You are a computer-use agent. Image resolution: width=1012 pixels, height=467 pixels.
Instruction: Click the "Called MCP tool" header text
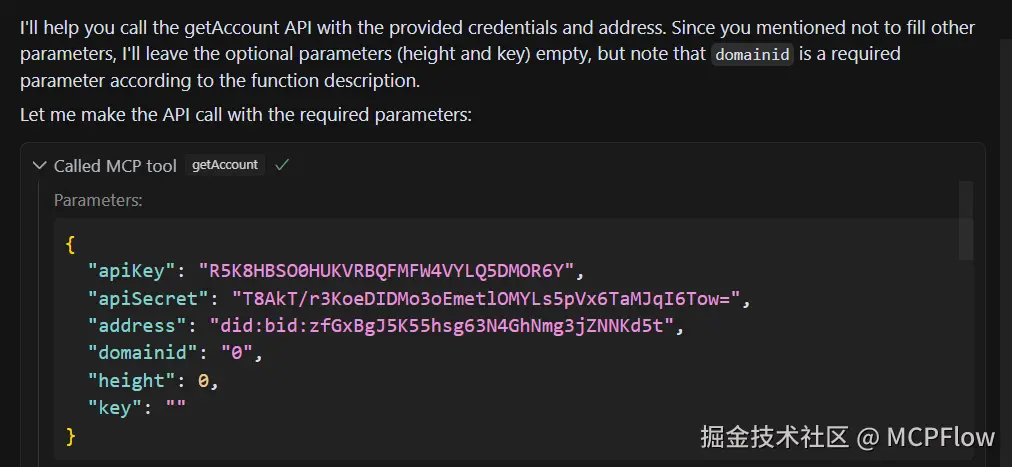tap(115, 166)
